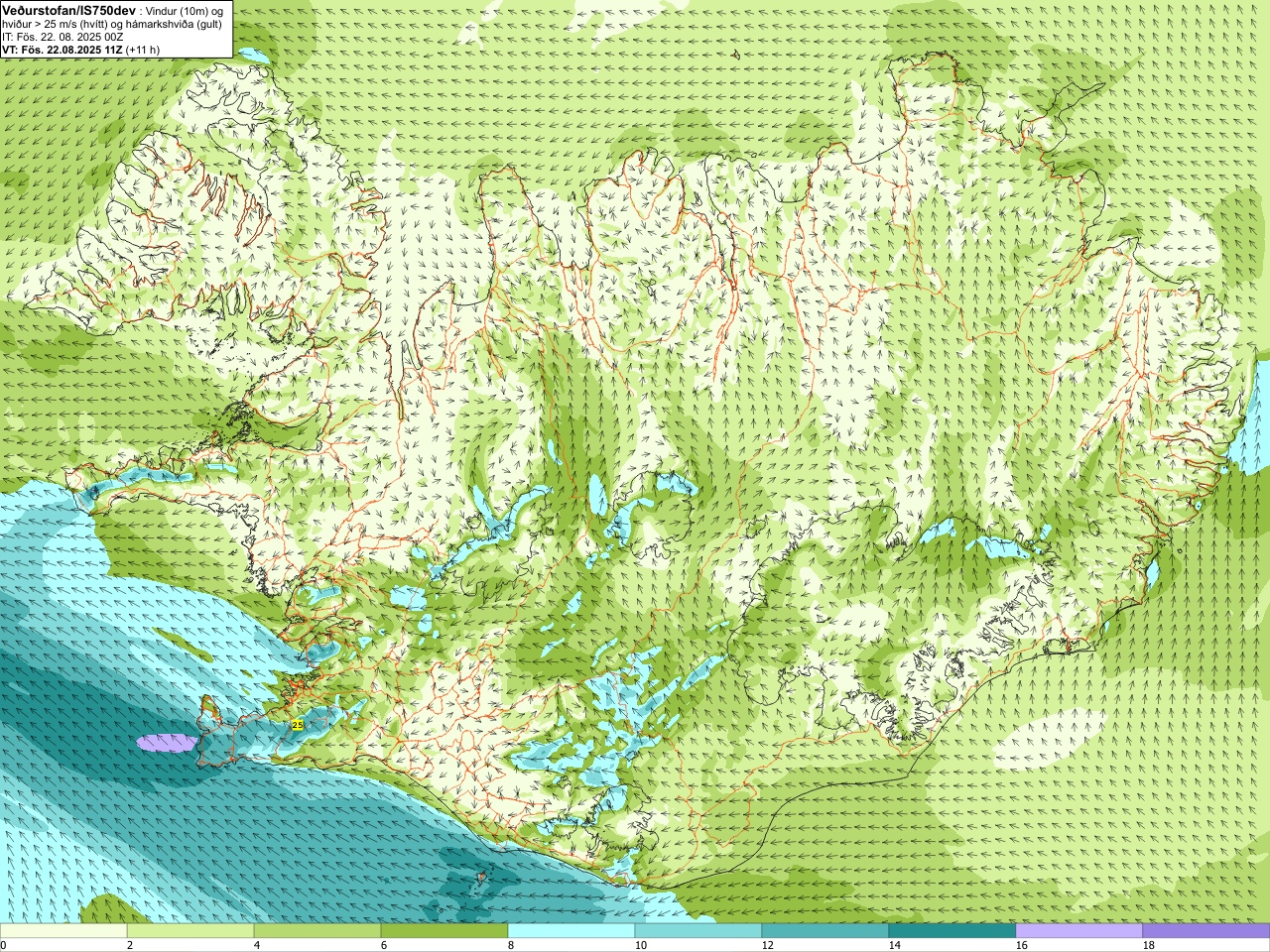Click the 2–4 m/s light green legend swatch
The height and width of the screenshot is (952, 1270).
coord(190,931)
